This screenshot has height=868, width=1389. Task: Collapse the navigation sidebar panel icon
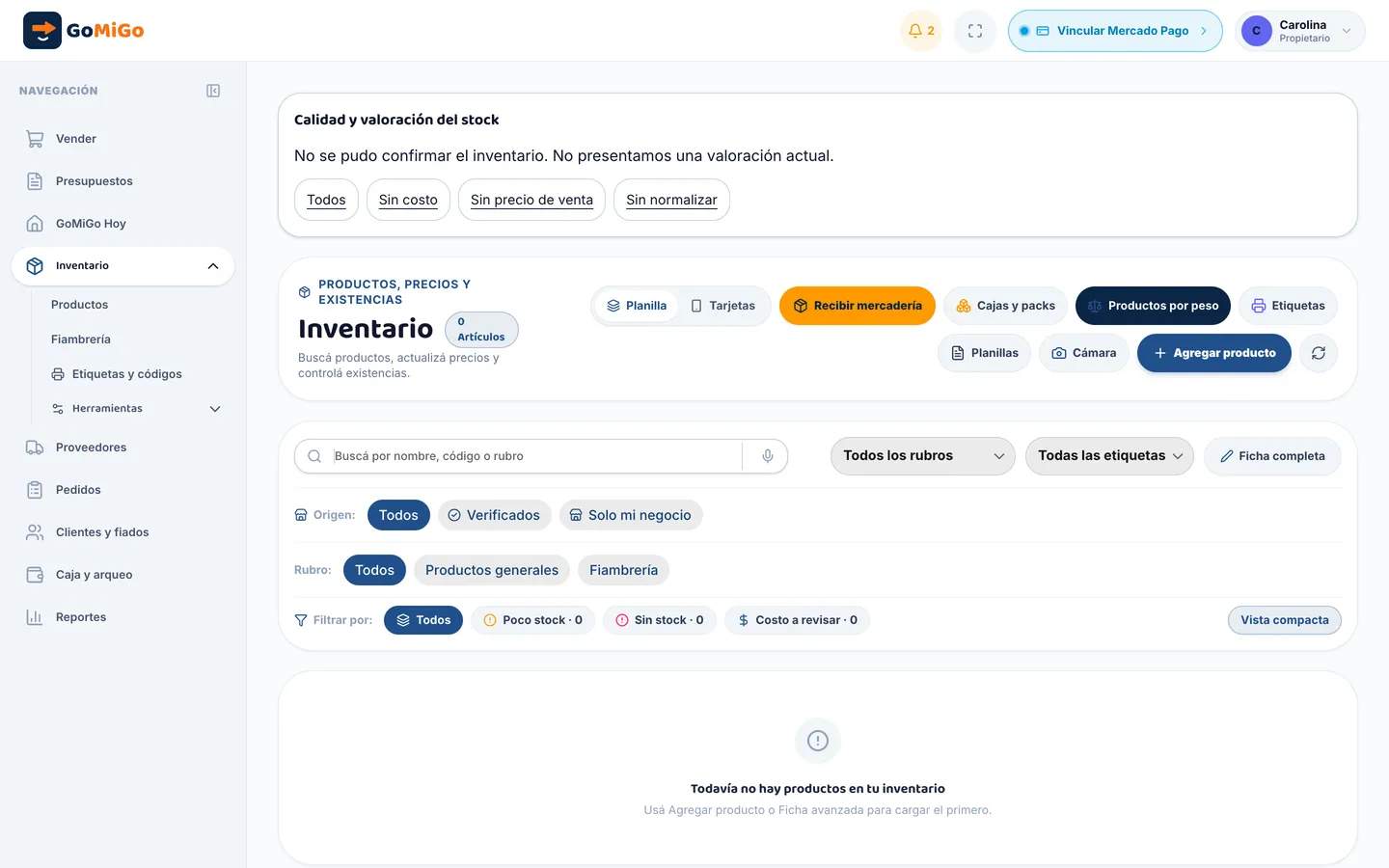pos(213,91)
